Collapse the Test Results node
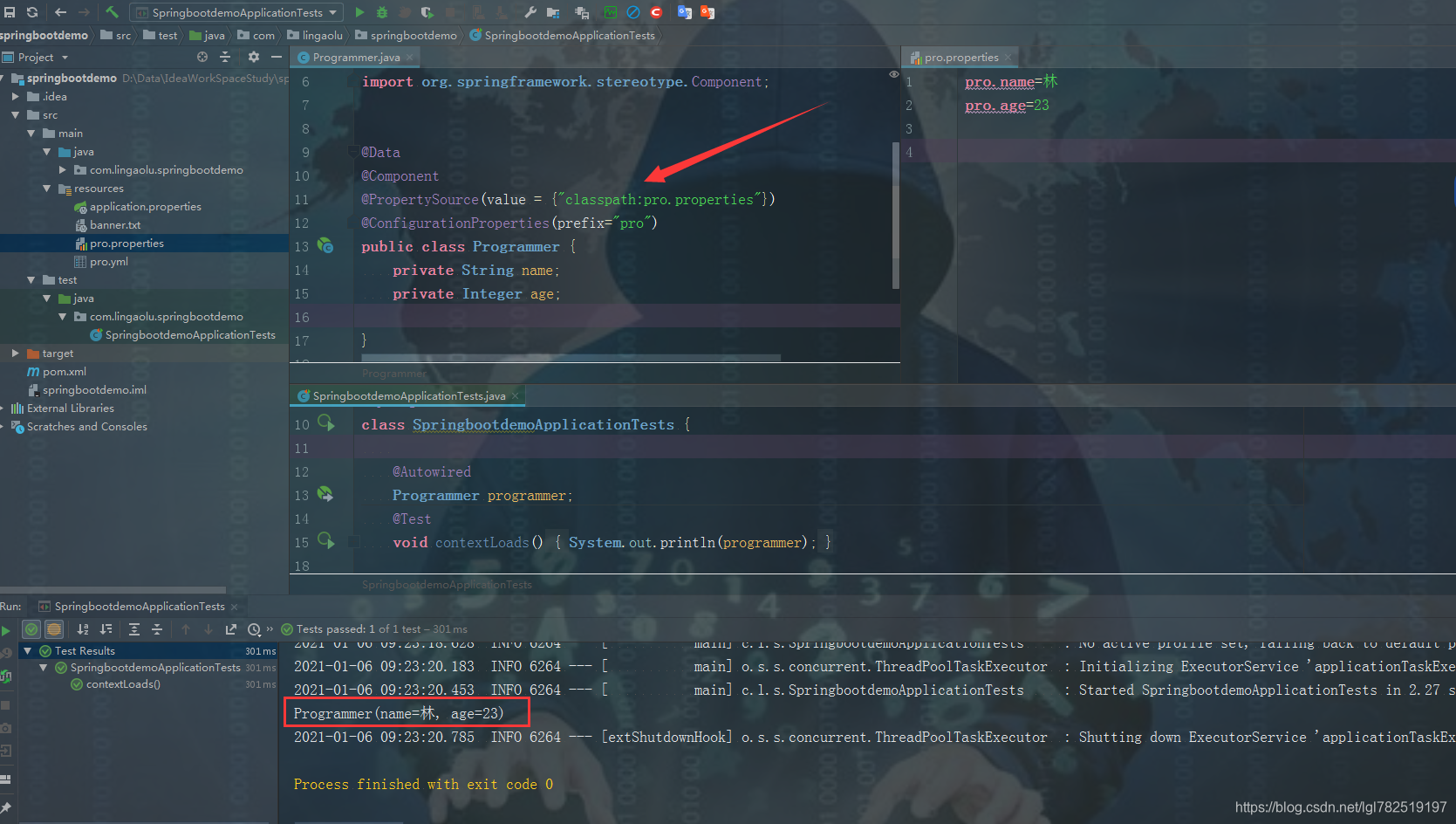The height and width of the screenshot is (824, 1456). (28, 650)
